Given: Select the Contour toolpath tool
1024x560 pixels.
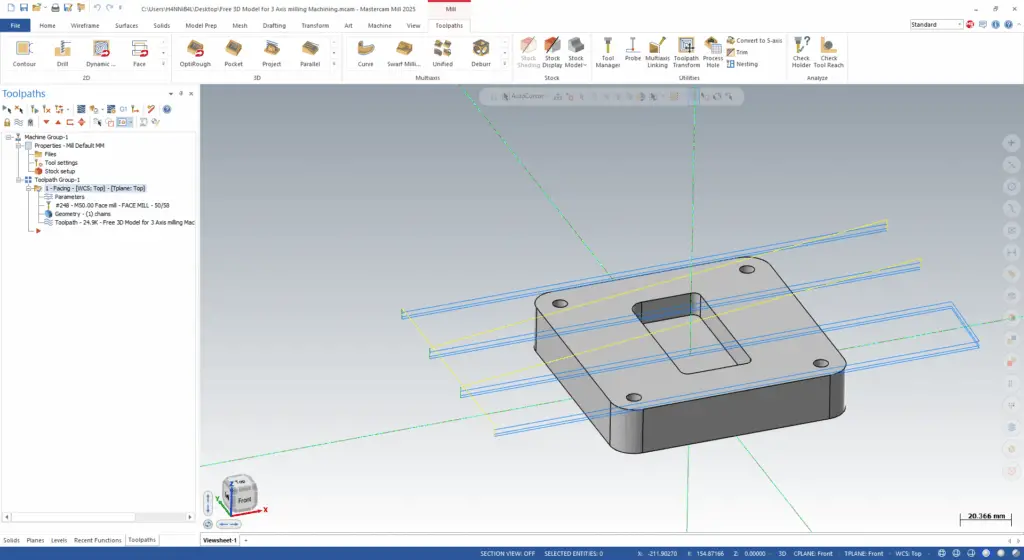Looking at the screenshot, I should [x=24, y=54].
